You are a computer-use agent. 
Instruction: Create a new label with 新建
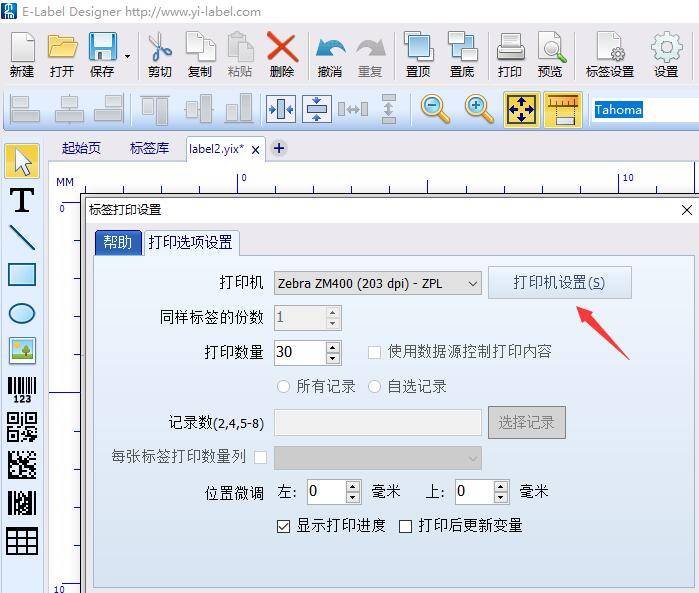point(22,54)
